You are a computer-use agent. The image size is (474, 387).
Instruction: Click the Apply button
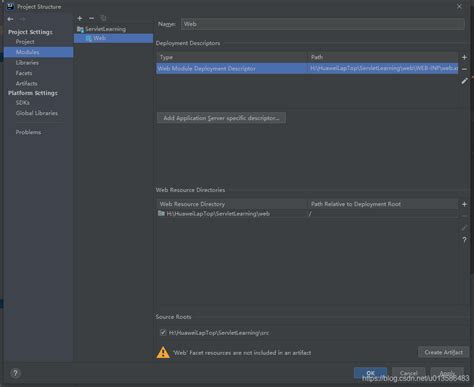click(x=447, y=373)
